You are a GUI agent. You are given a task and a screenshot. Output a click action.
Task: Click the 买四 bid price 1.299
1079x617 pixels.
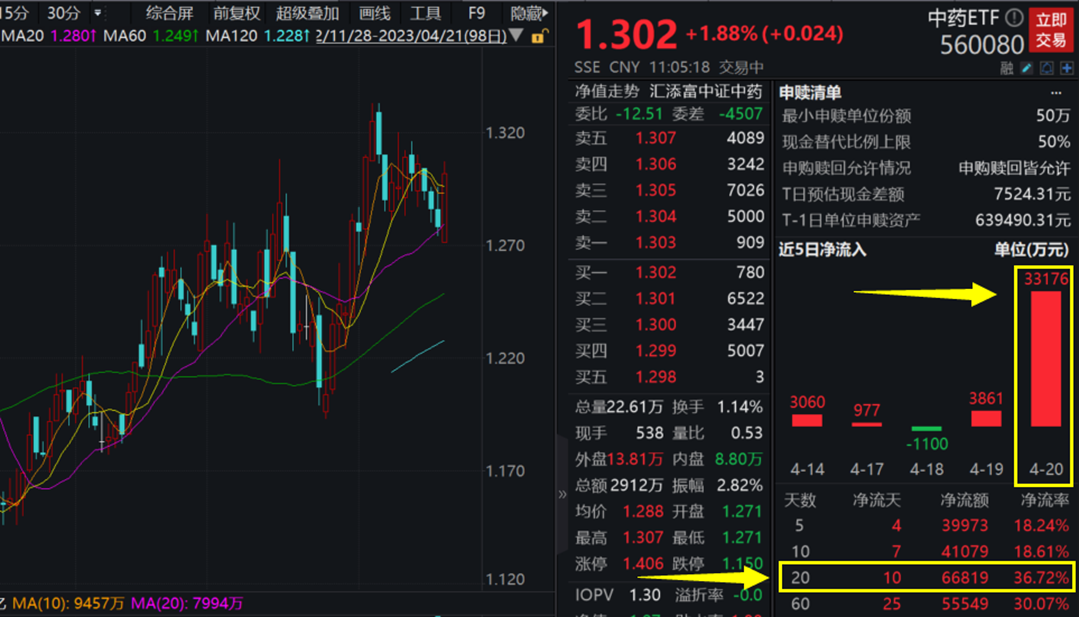tap(655, 351)
